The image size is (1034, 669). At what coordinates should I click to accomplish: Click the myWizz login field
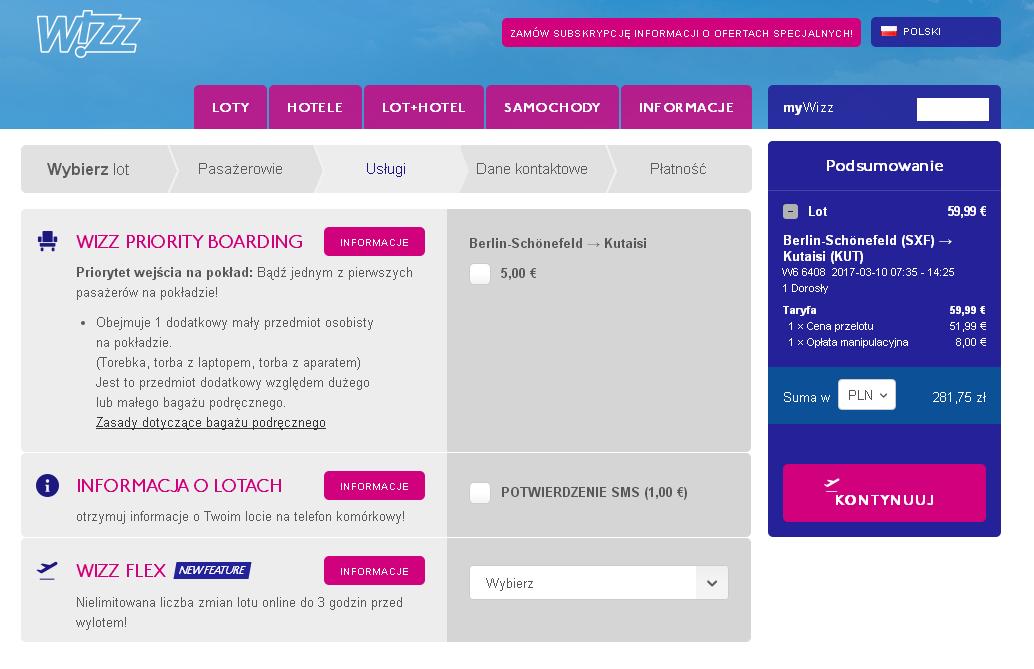[953, 109]
